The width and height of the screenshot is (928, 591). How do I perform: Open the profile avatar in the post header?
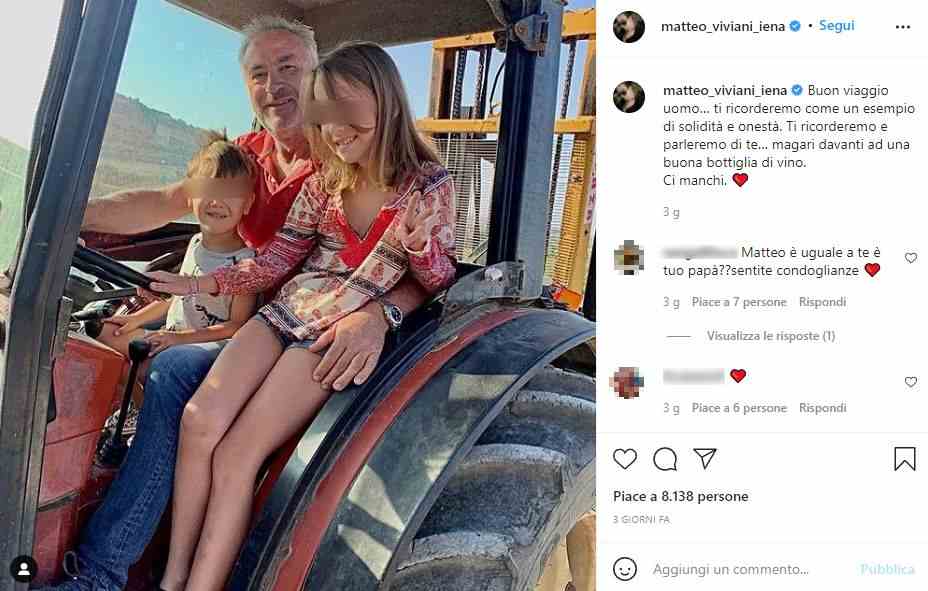click(629, 27)
